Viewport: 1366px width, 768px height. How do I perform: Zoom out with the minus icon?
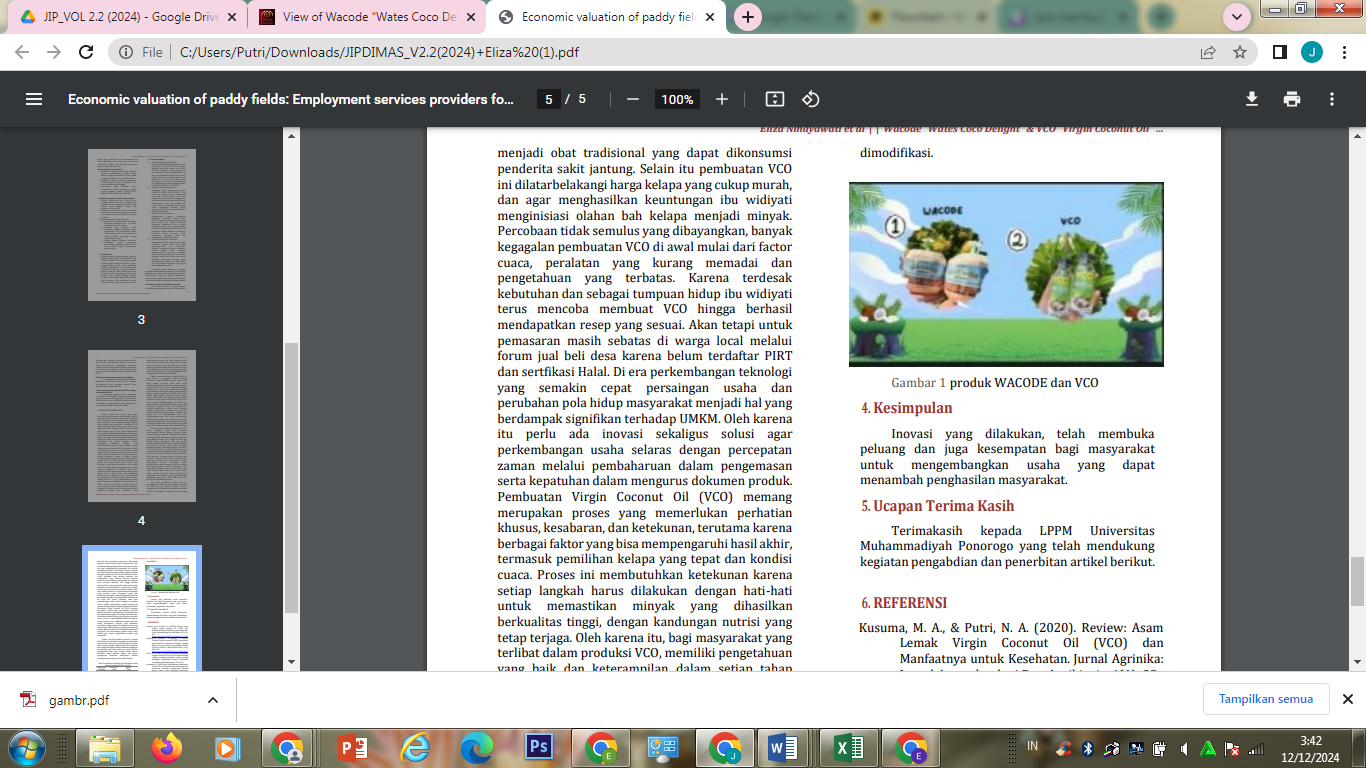pos(632,99)
